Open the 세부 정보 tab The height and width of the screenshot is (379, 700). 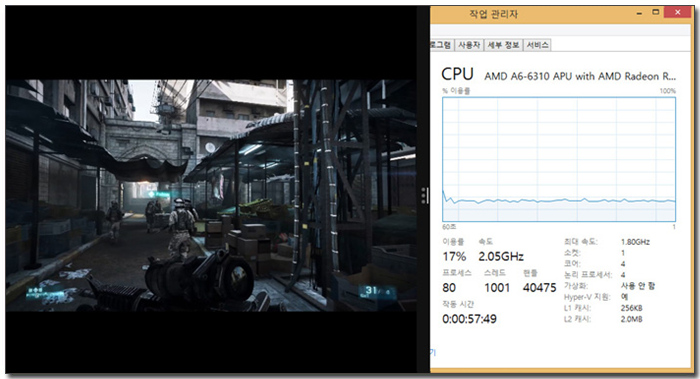click(503, 45)
